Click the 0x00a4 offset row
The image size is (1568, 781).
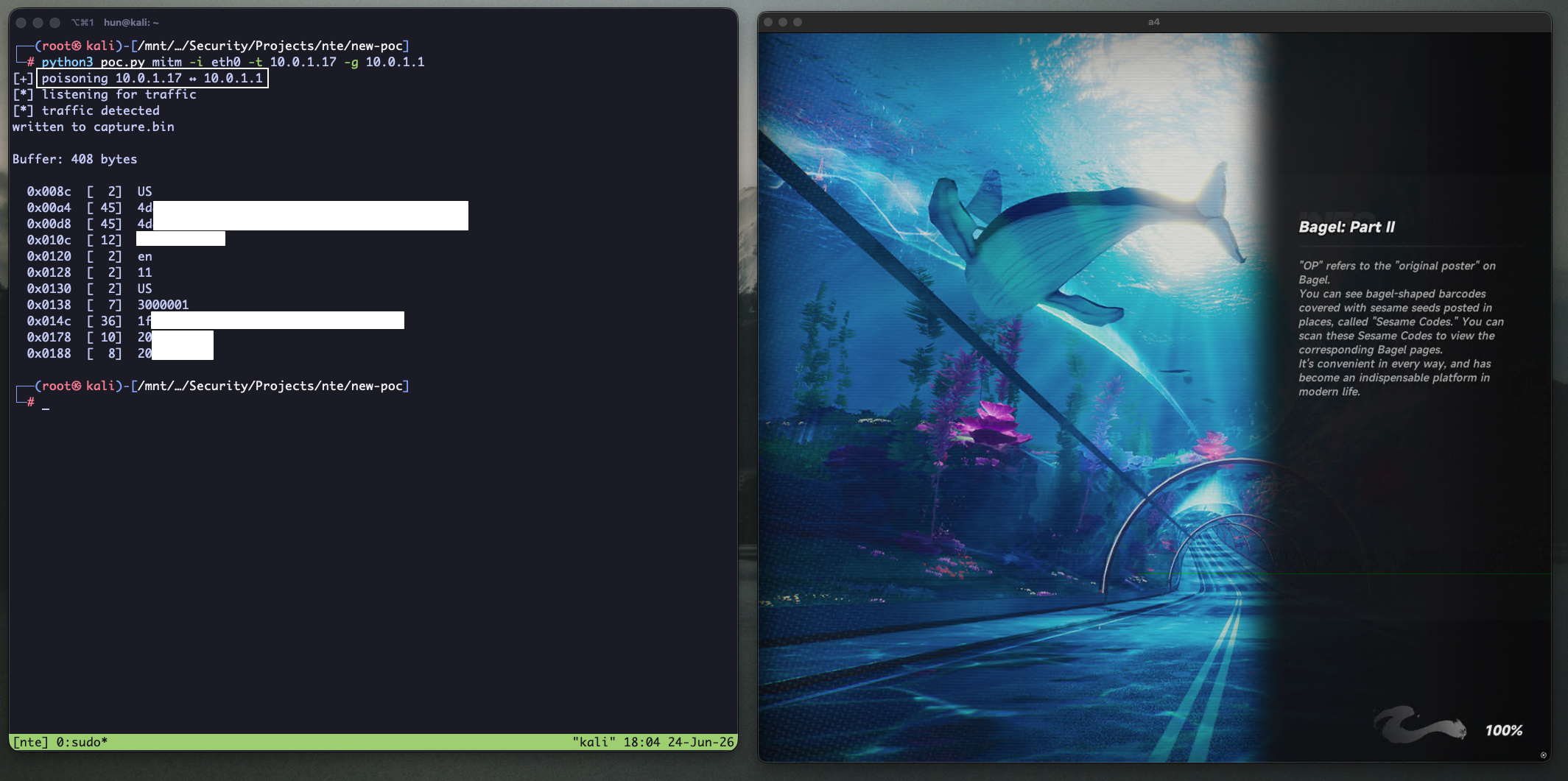[x=247, y=208]
